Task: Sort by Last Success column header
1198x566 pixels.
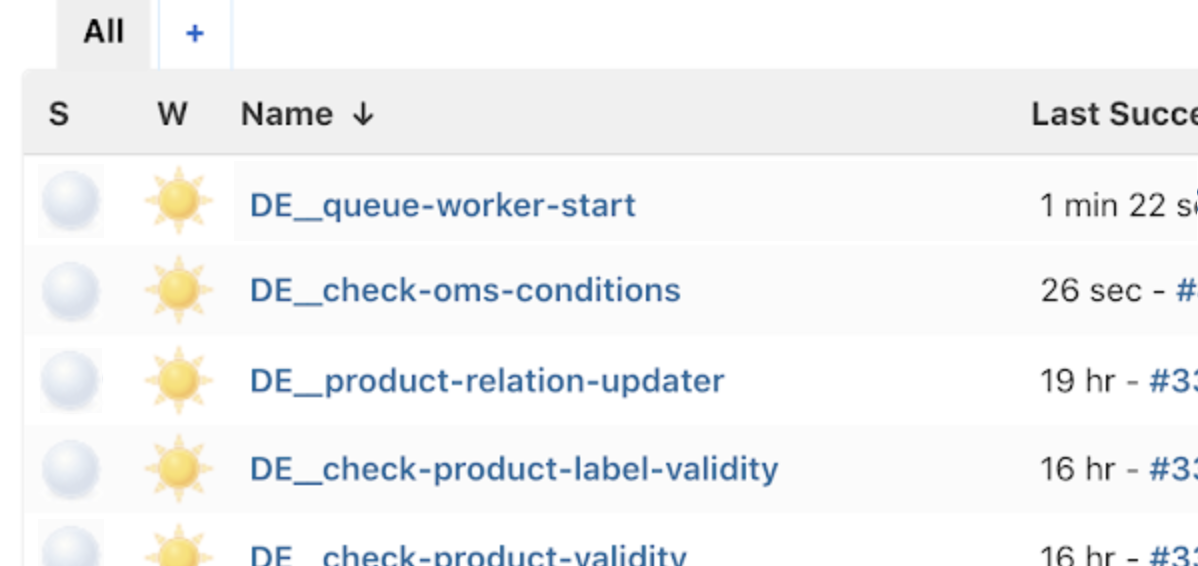Action: point(1114,115)
